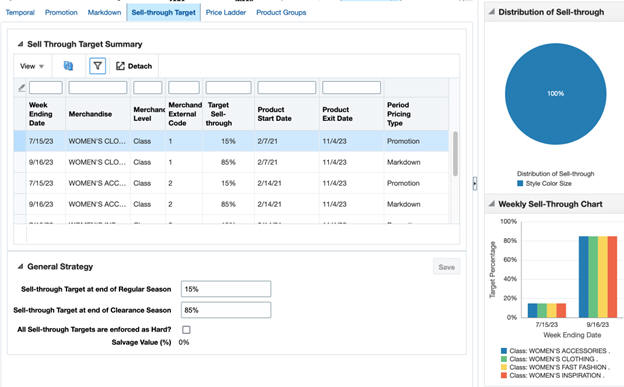Screen dimensions: 624x387
Task: Click the Merchandise Level filter field
Action: [148, 87]
